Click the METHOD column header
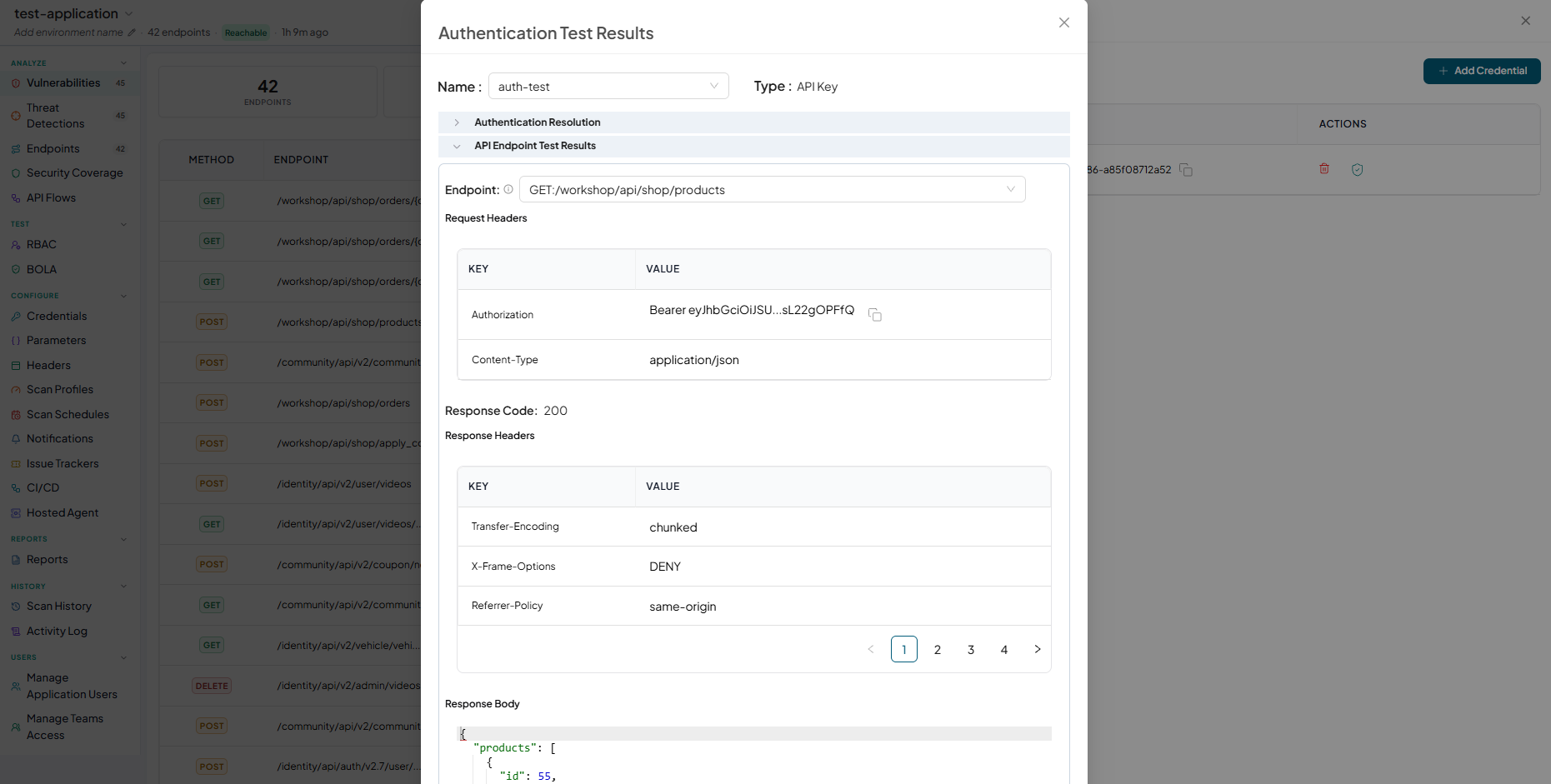This screenshot has width=1551, height=784. click(x=211, y=159)
